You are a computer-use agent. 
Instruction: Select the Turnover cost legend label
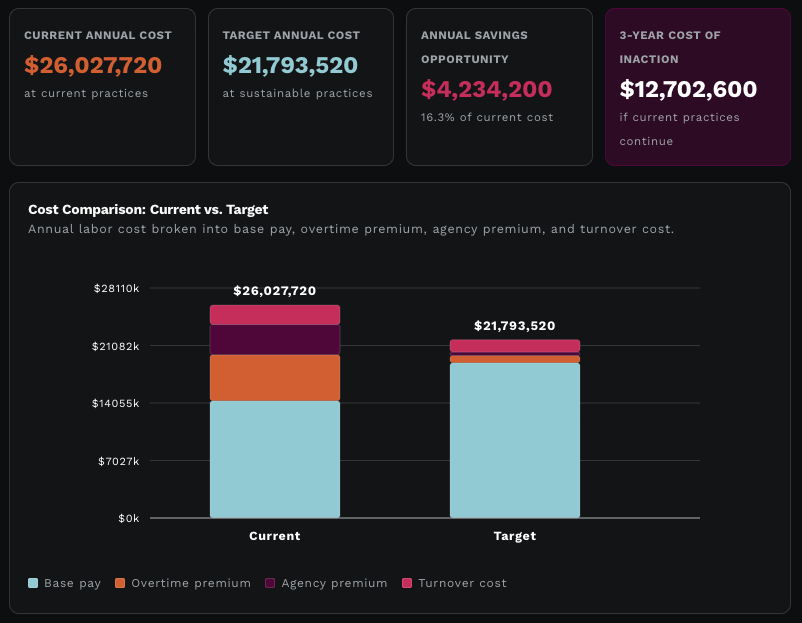tap(462, 583)
